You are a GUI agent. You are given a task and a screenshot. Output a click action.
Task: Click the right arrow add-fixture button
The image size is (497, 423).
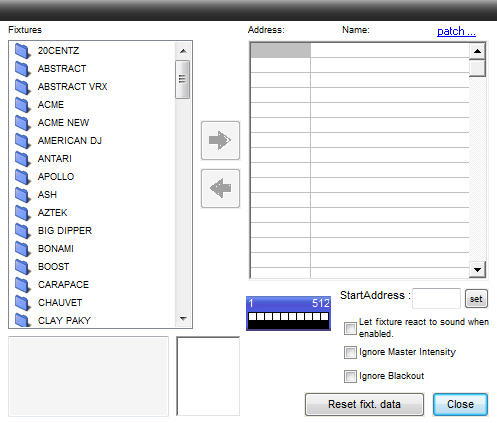(220, 140)
